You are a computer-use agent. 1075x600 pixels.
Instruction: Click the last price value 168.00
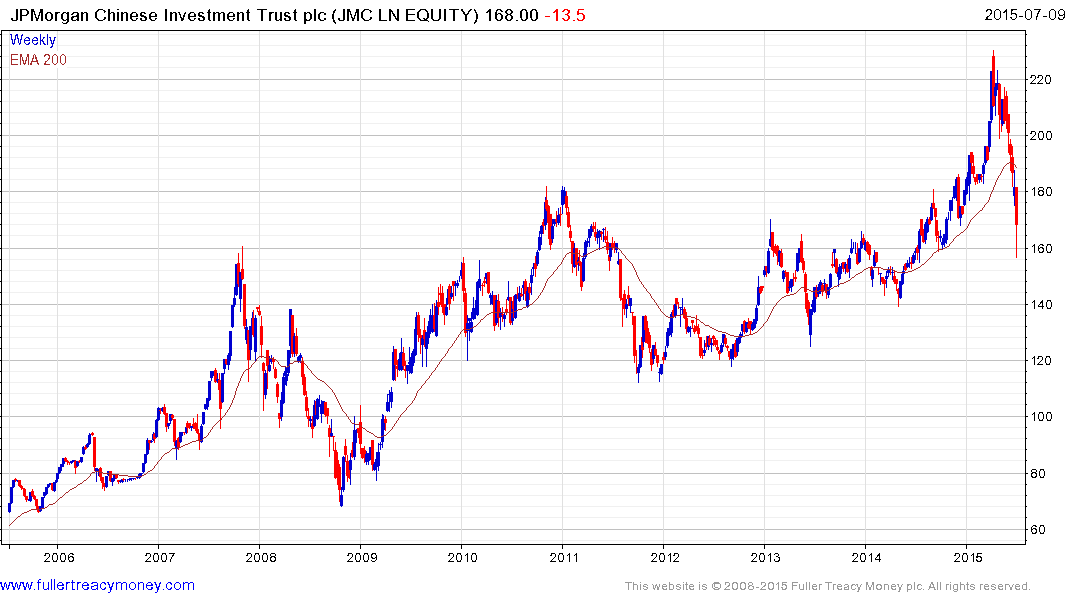[511, 15]
